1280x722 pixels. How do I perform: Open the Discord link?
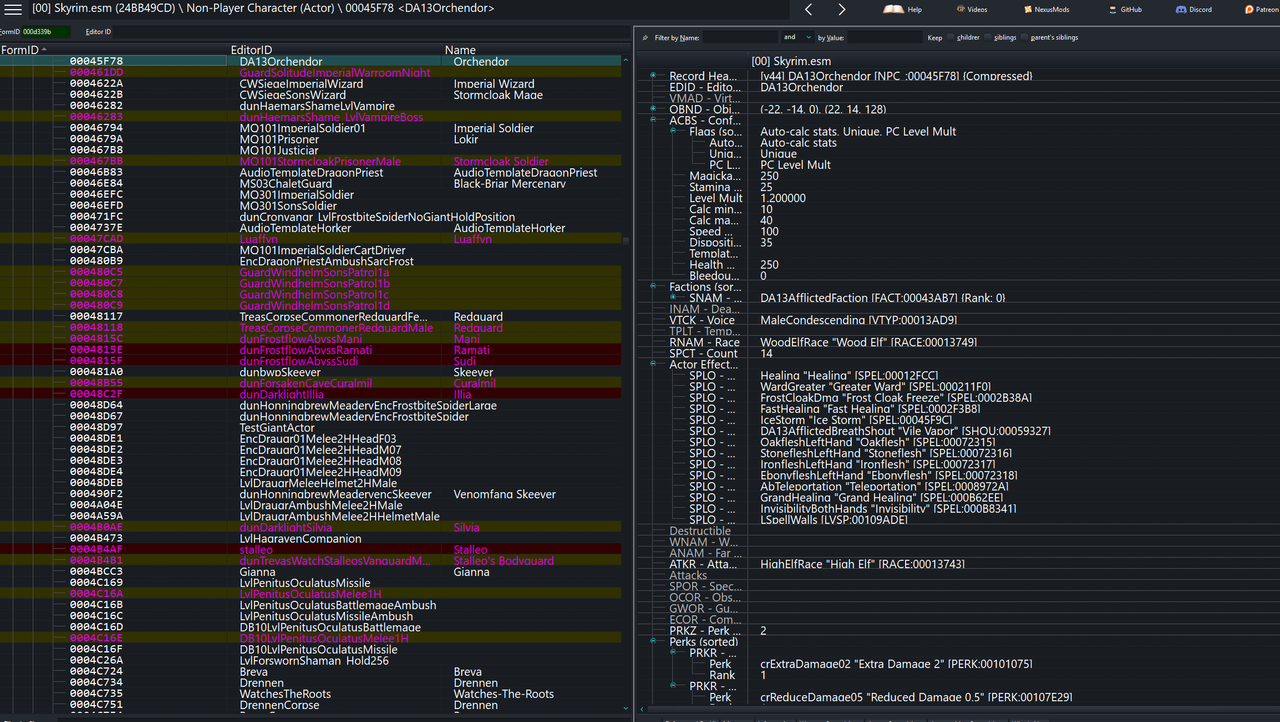coord(1194,9)
